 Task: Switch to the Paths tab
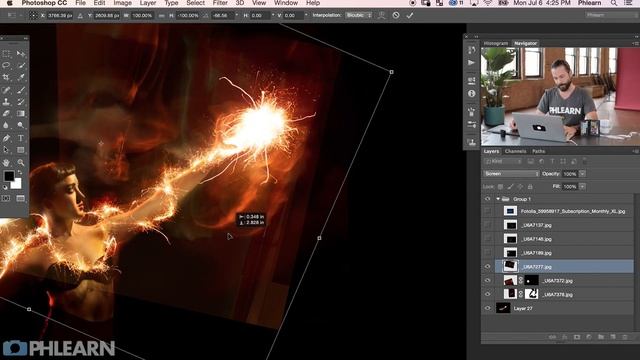[x=538, y=151]
